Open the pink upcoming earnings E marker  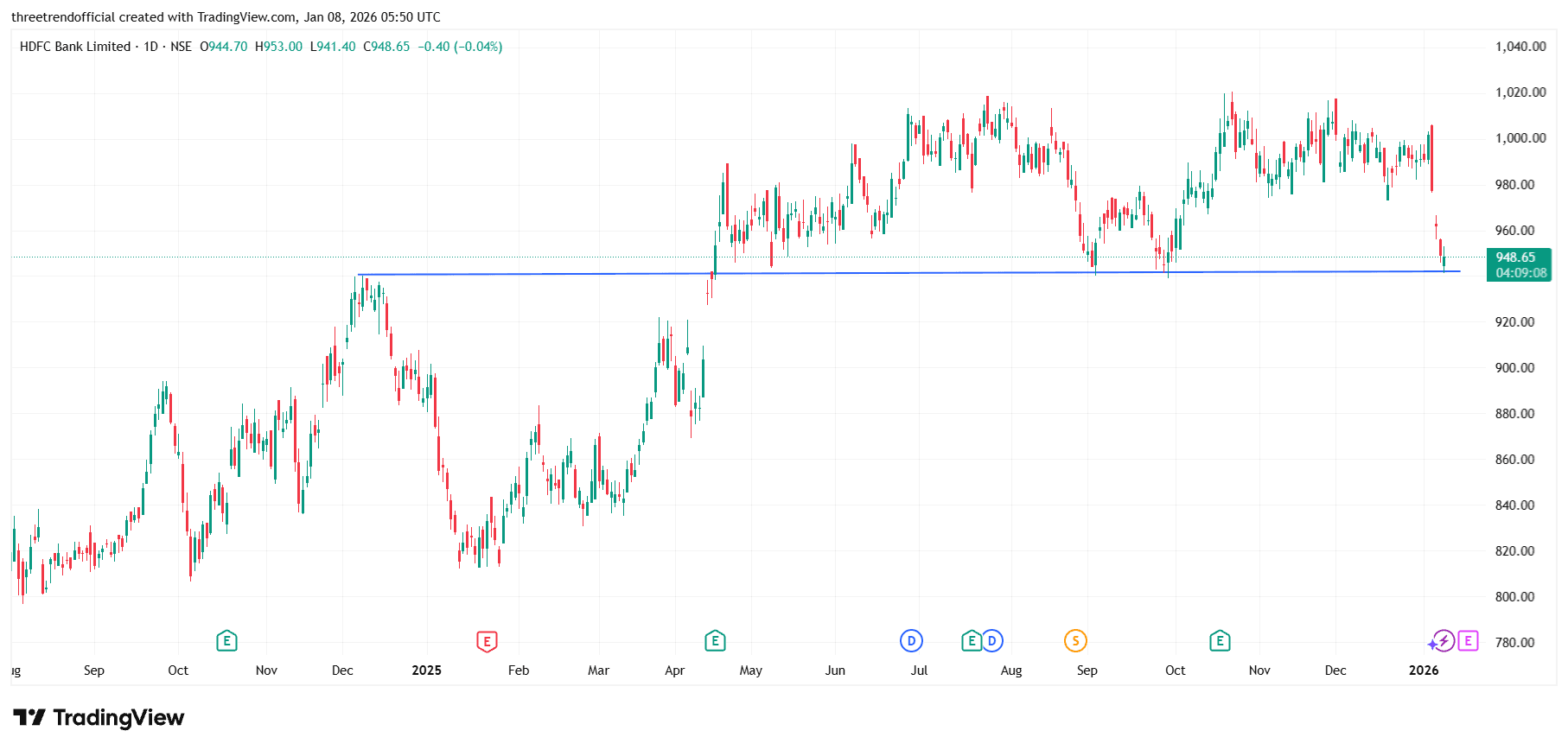point(1468,641)
